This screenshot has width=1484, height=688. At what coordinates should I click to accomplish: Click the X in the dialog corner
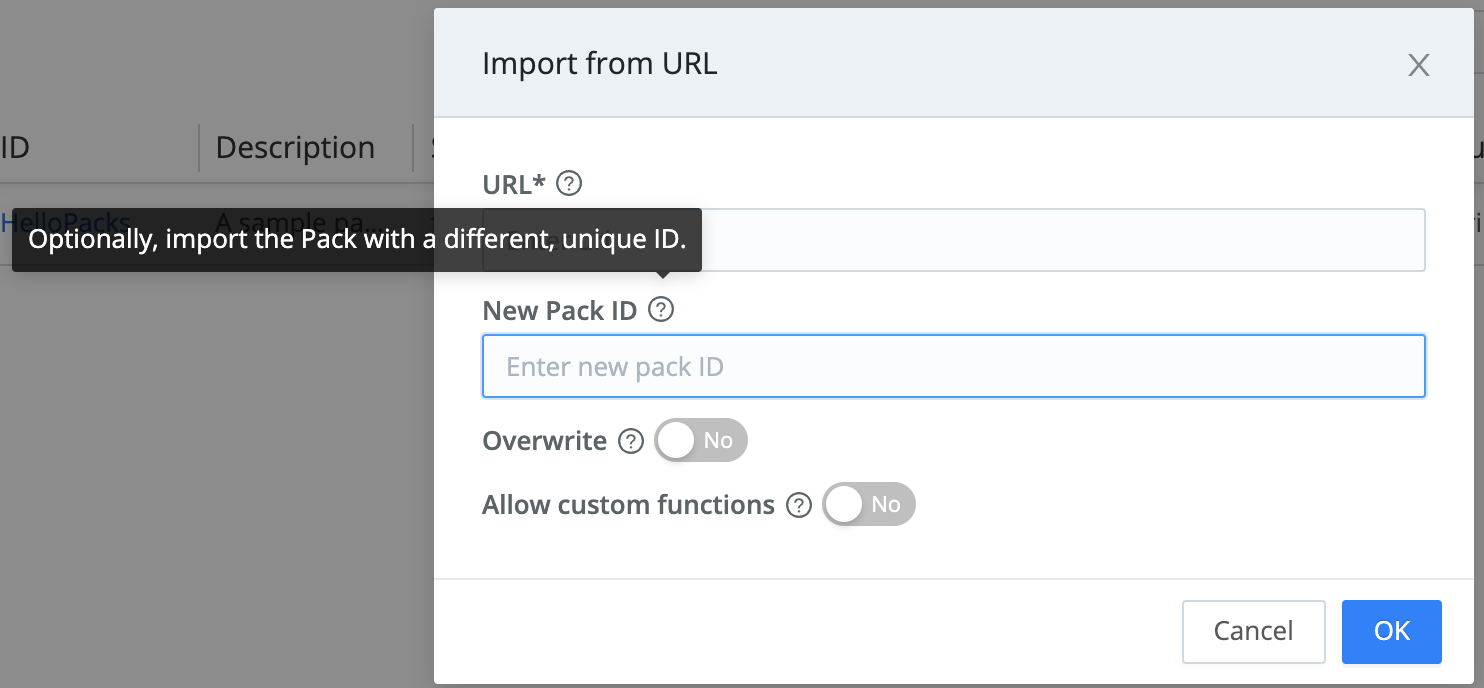pyautogui.click(x=1419, y=64)
